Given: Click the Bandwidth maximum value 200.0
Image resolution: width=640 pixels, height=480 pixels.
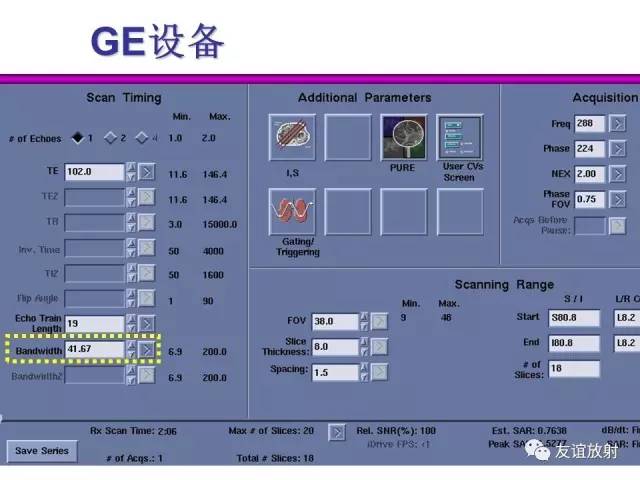Looking at the screenshot, I should pyautogui.click(x=215, y=352).
